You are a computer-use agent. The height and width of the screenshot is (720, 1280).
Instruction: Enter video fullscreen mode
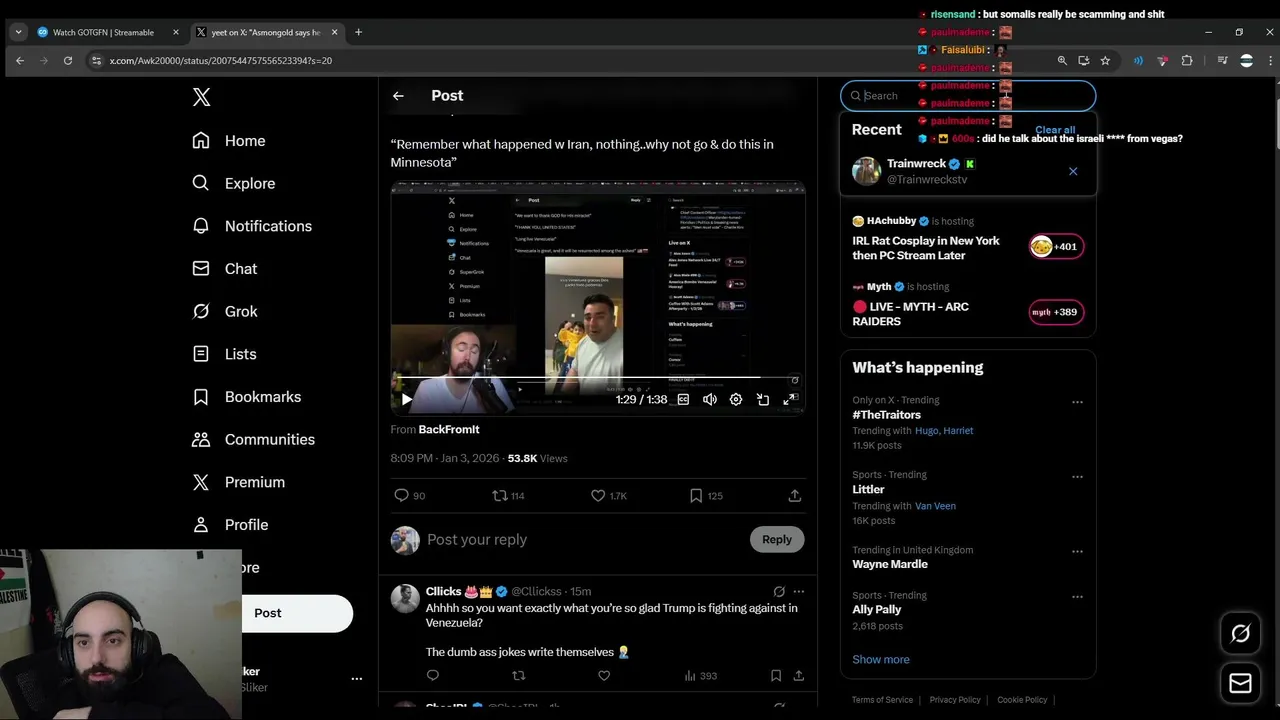click(x=790, y=399)
